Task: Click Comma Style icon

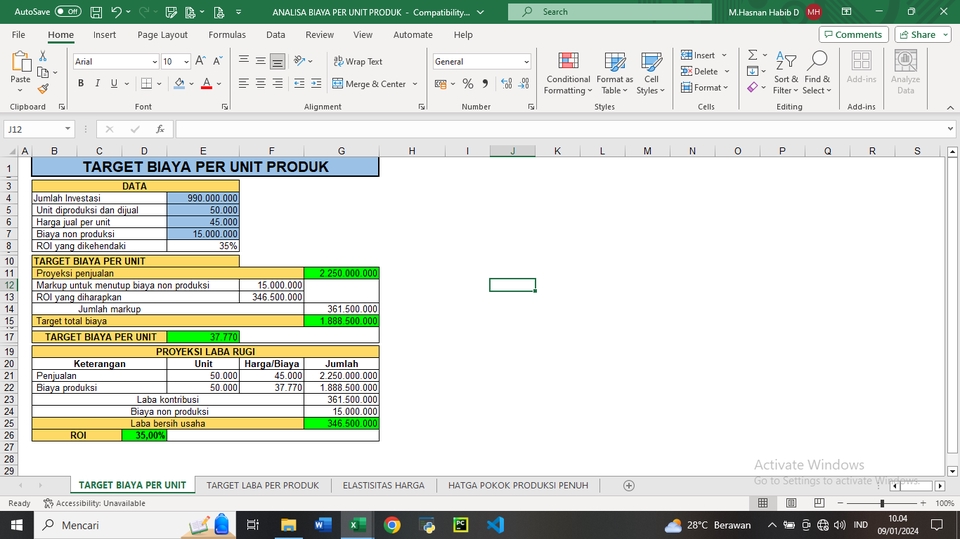Action: 485,84
